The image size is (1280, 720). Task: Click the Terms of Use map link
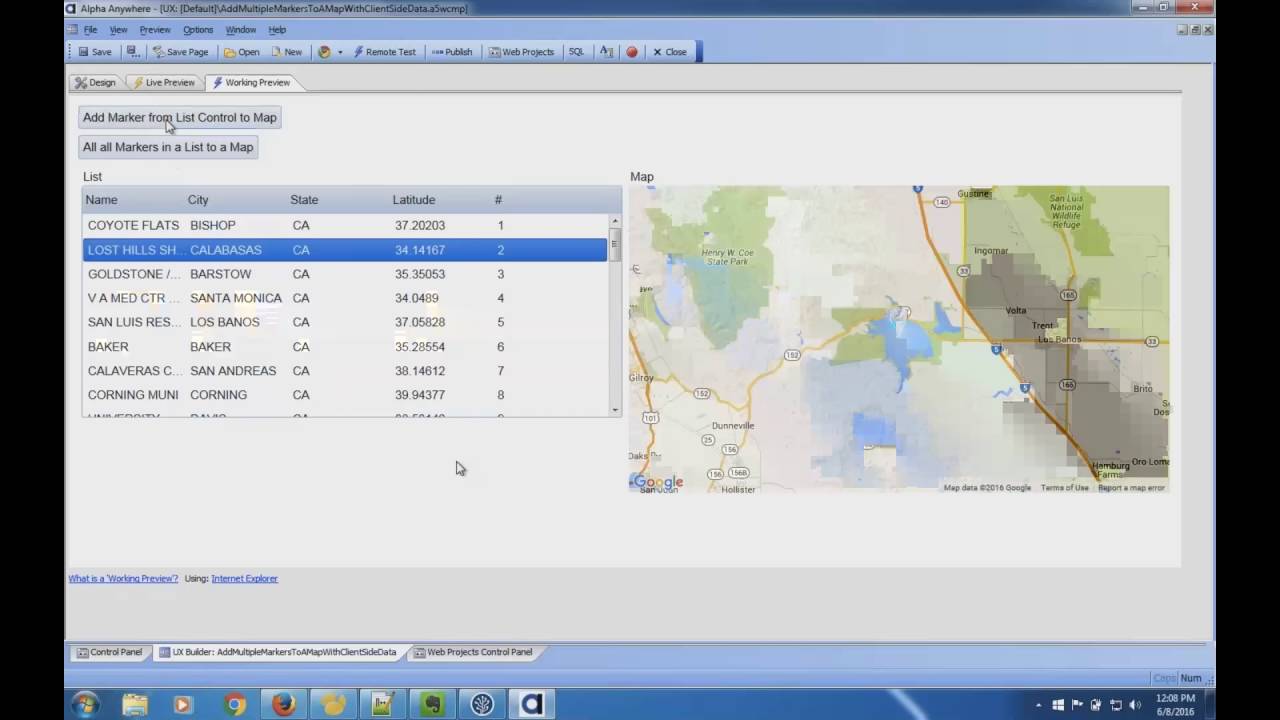point(1064,488)
